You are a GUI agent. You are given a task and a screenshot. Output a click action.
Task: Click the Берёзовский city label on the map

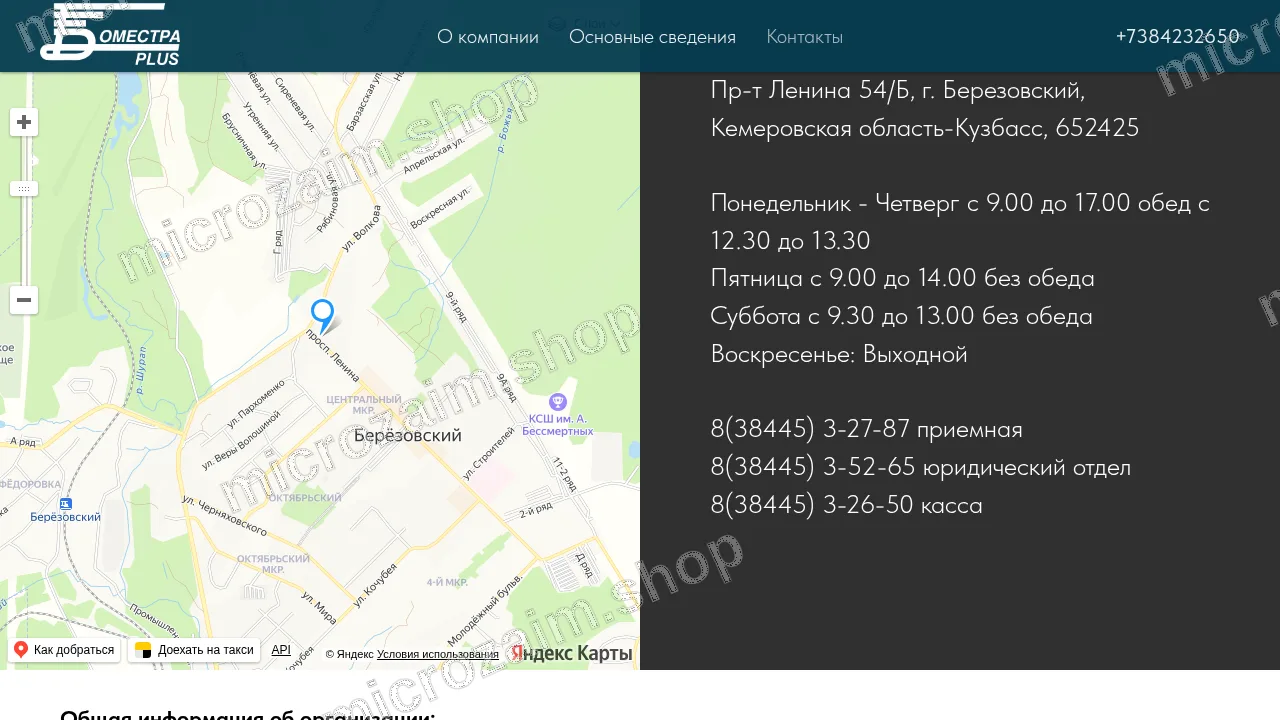407,436
